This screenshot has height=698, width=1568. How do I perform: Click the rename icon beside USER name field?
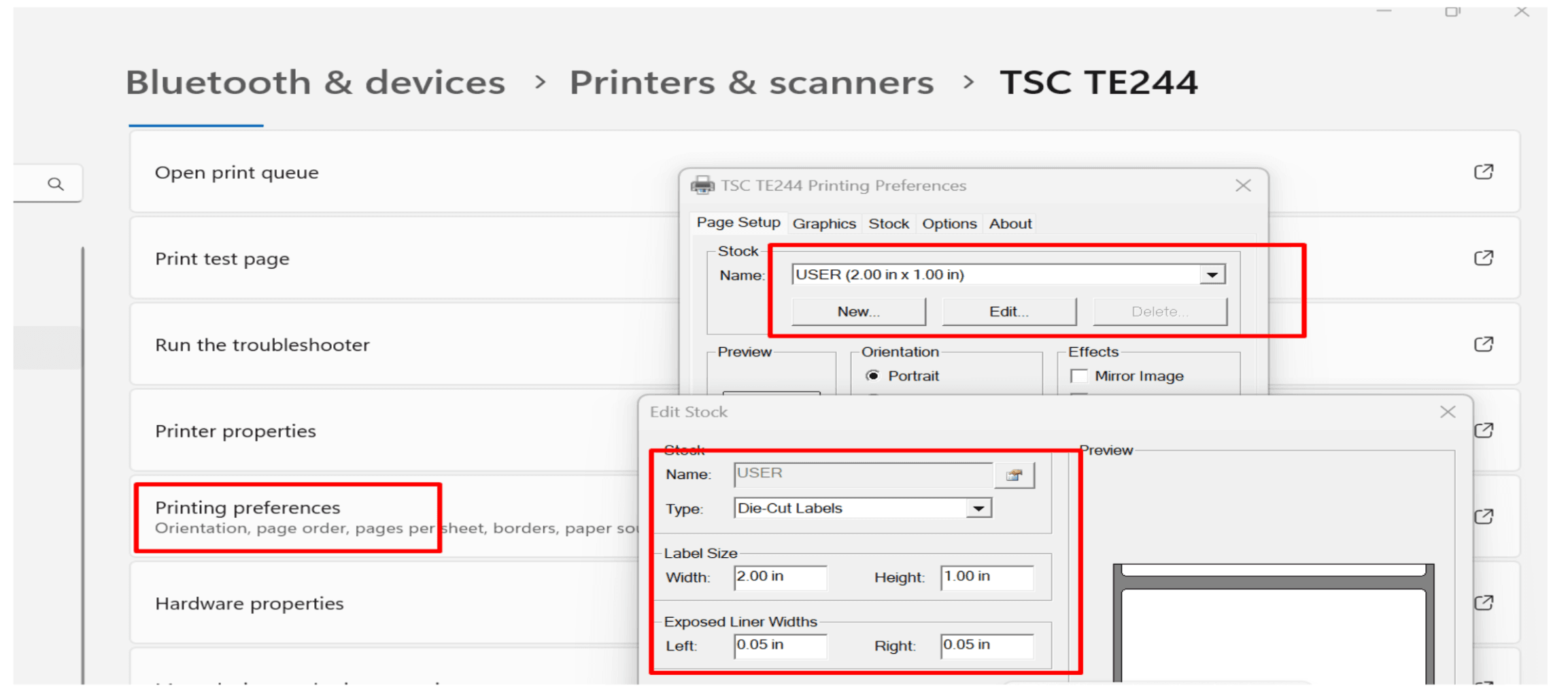point(1015,475)
